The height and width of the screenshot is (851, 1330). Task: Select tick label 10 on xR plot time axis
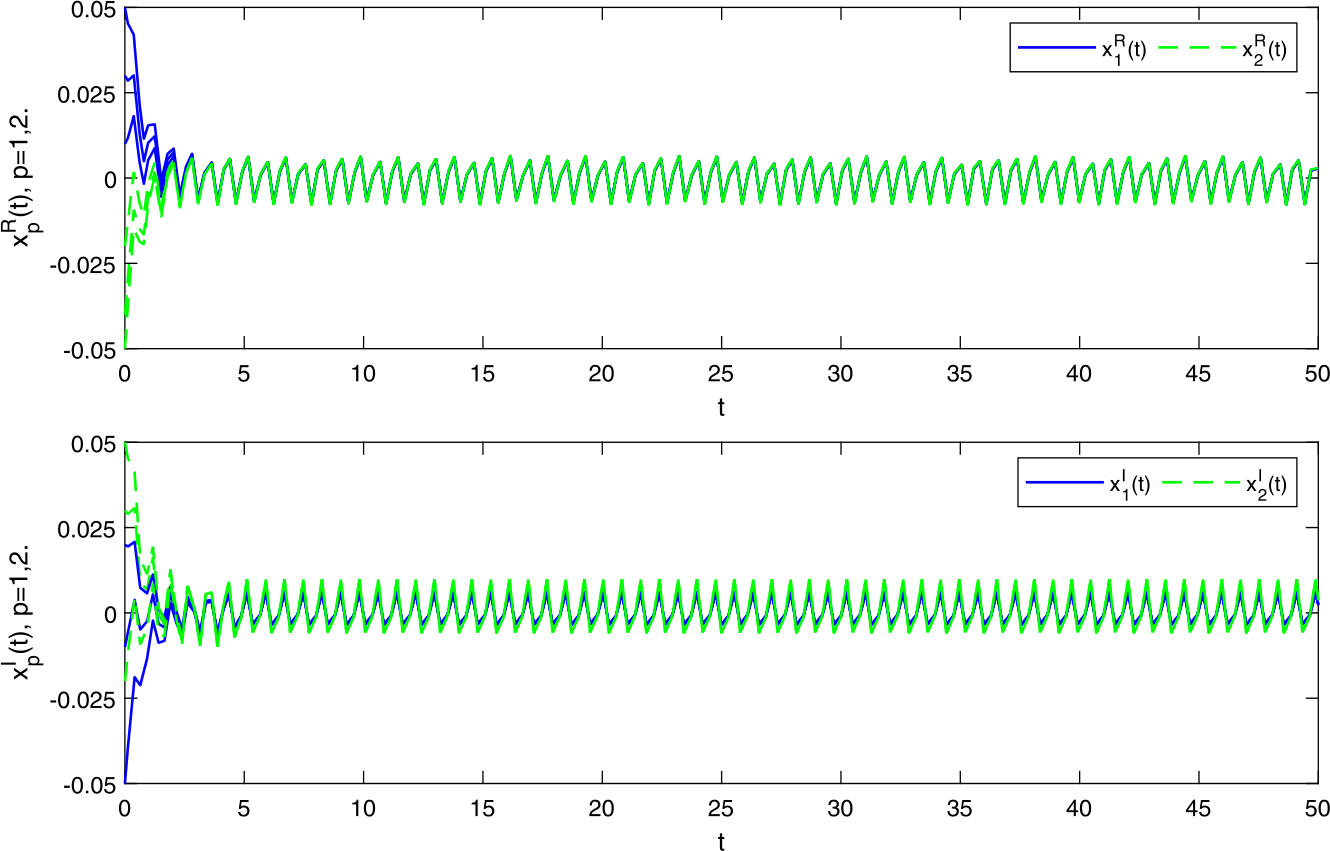point(363,372)
